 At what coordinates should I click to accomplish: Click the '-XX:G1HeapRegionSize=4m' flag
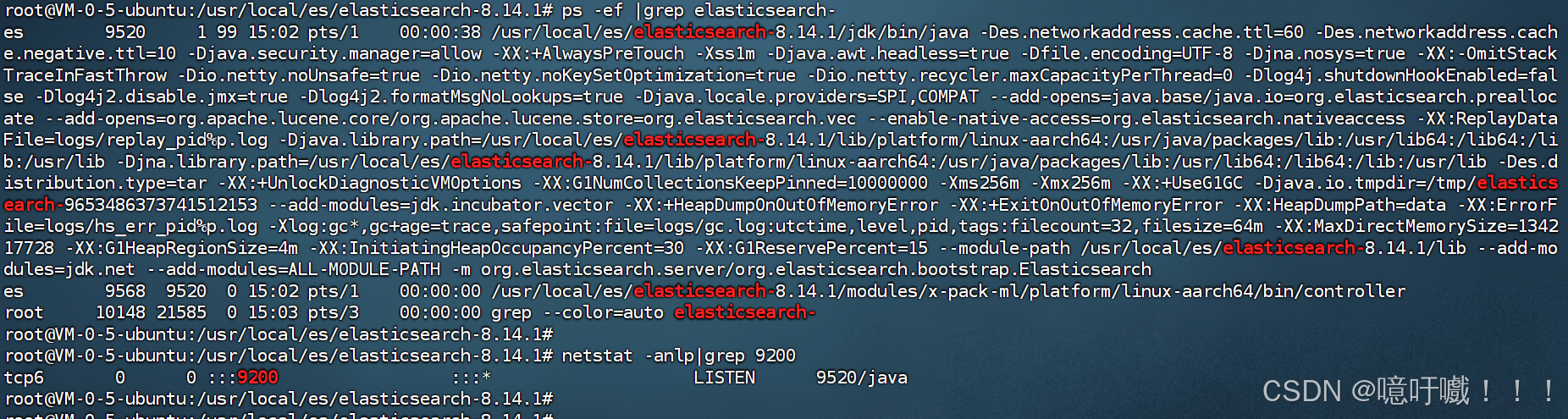(181, 248)
